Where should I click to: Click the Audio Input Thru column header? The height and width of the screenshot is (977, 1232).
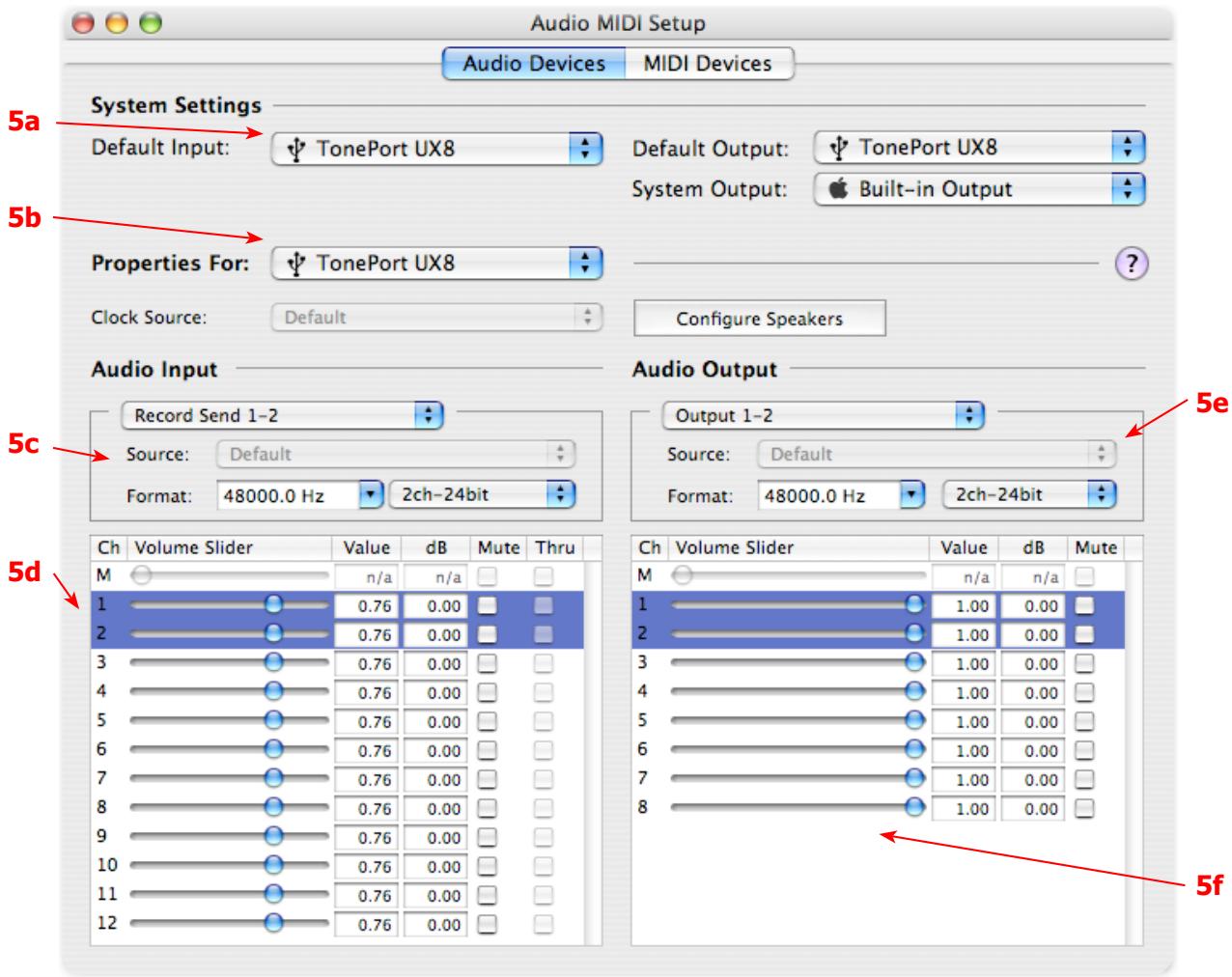pyautogui.click(x=555, y=548)
